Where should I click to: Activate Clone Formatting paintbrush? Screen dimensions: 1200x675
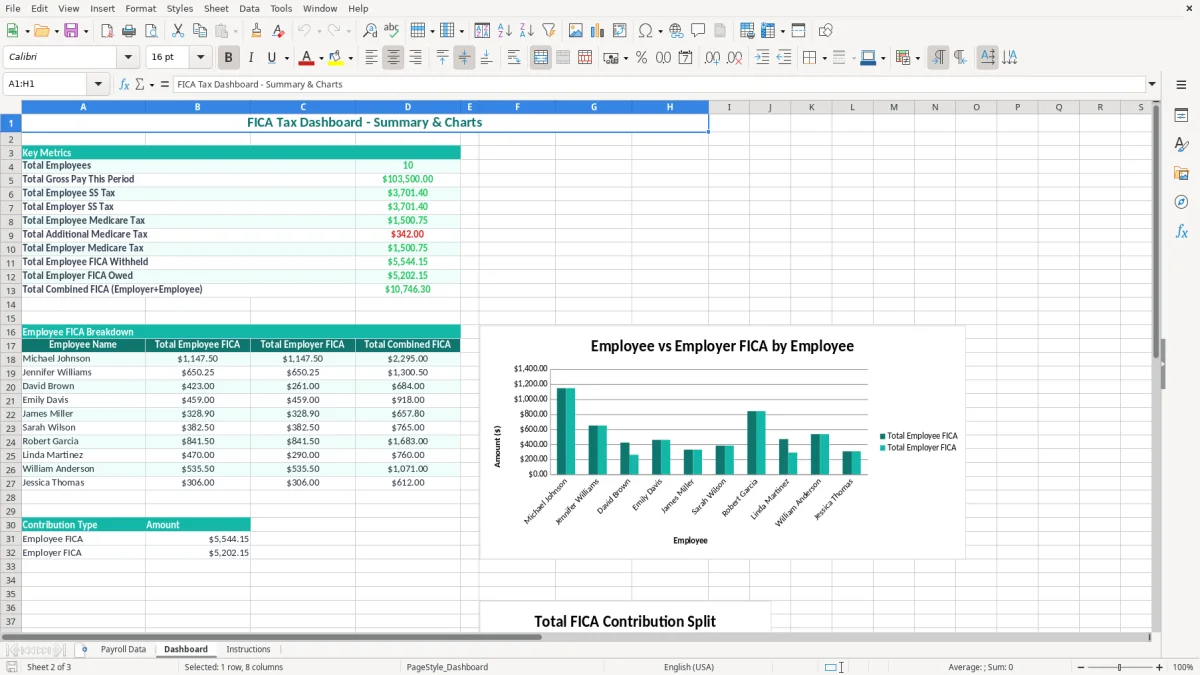pyautogui.click(x=257, y=31)
